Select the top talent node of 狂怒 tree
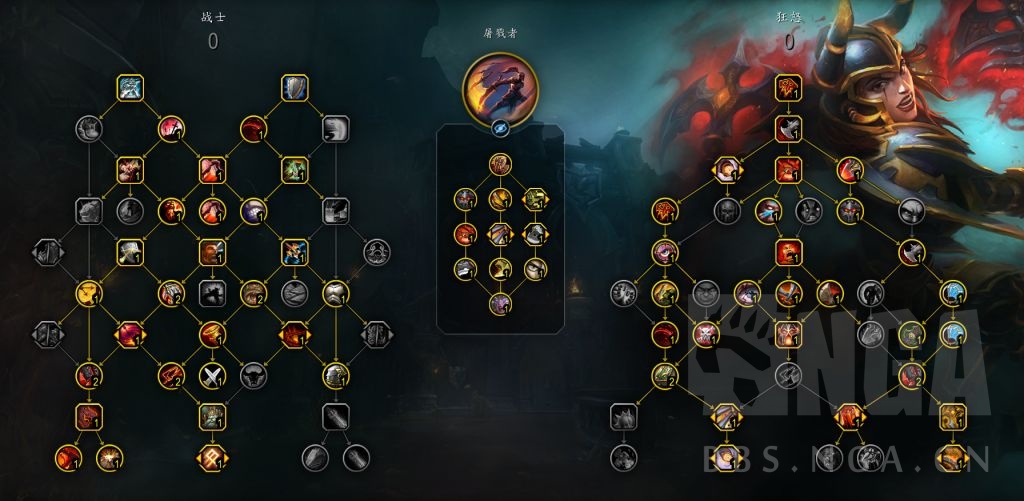 [x=788, y=88]
